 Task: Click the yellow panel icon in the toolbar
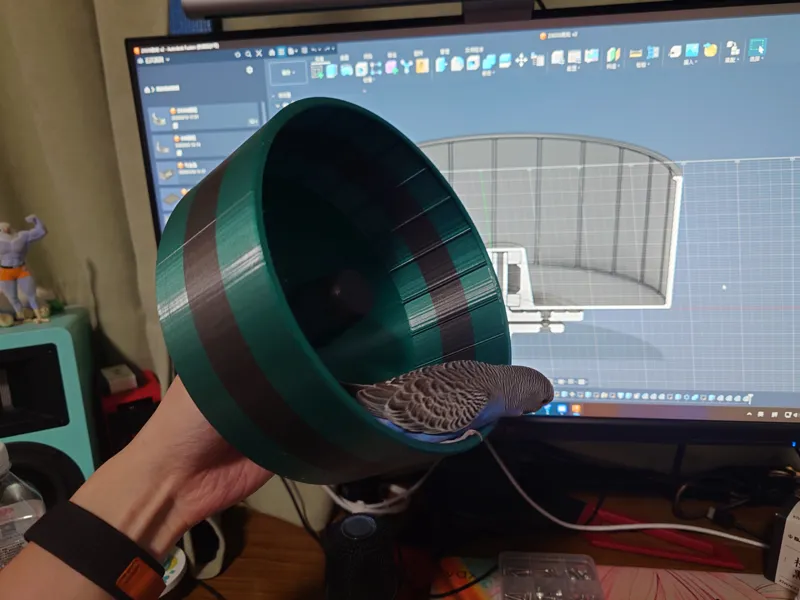click(x=422, y=66)
